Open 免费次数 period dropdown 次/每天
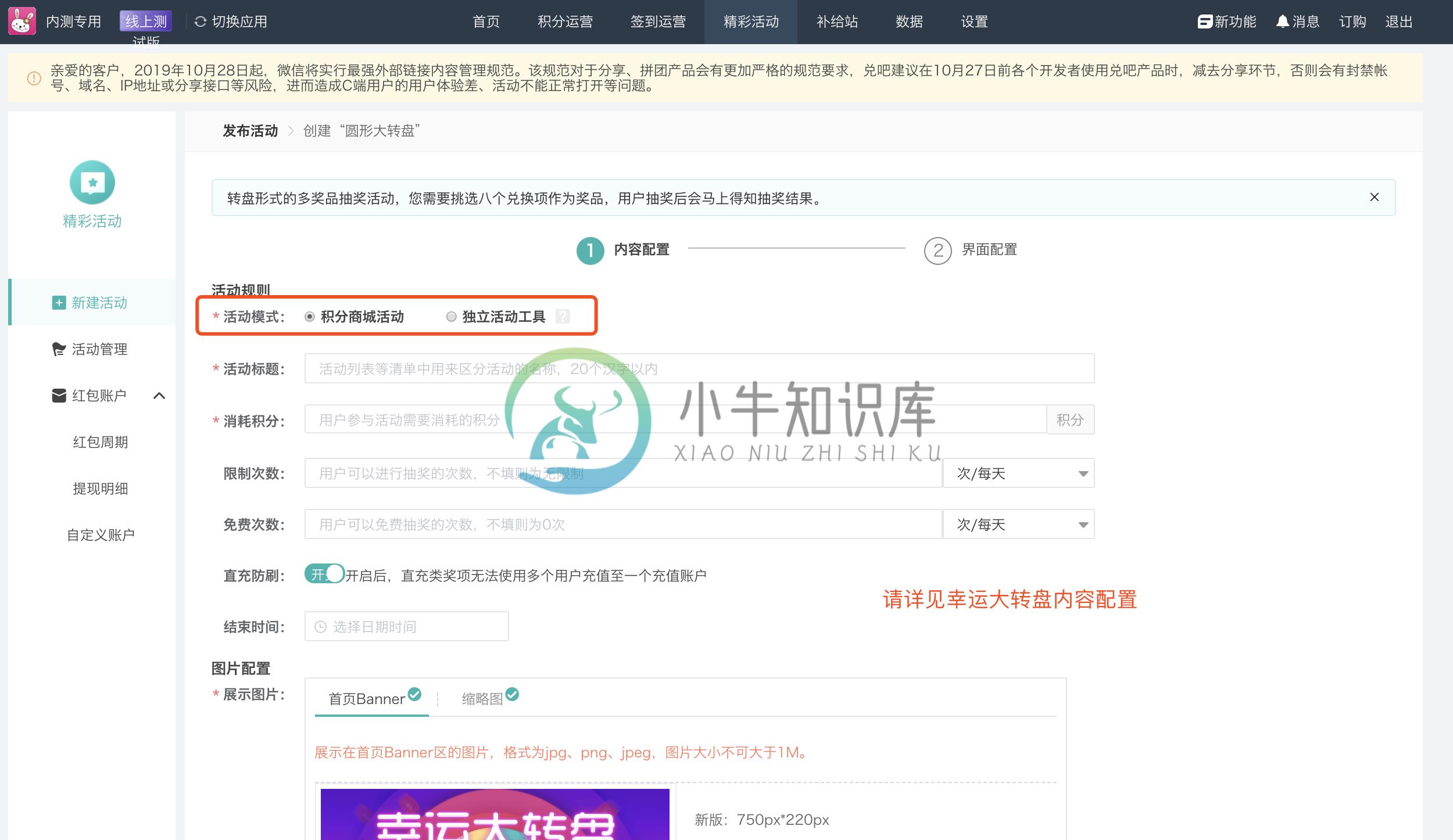Screen dimensions: 1453x840 click(1019, 525)
